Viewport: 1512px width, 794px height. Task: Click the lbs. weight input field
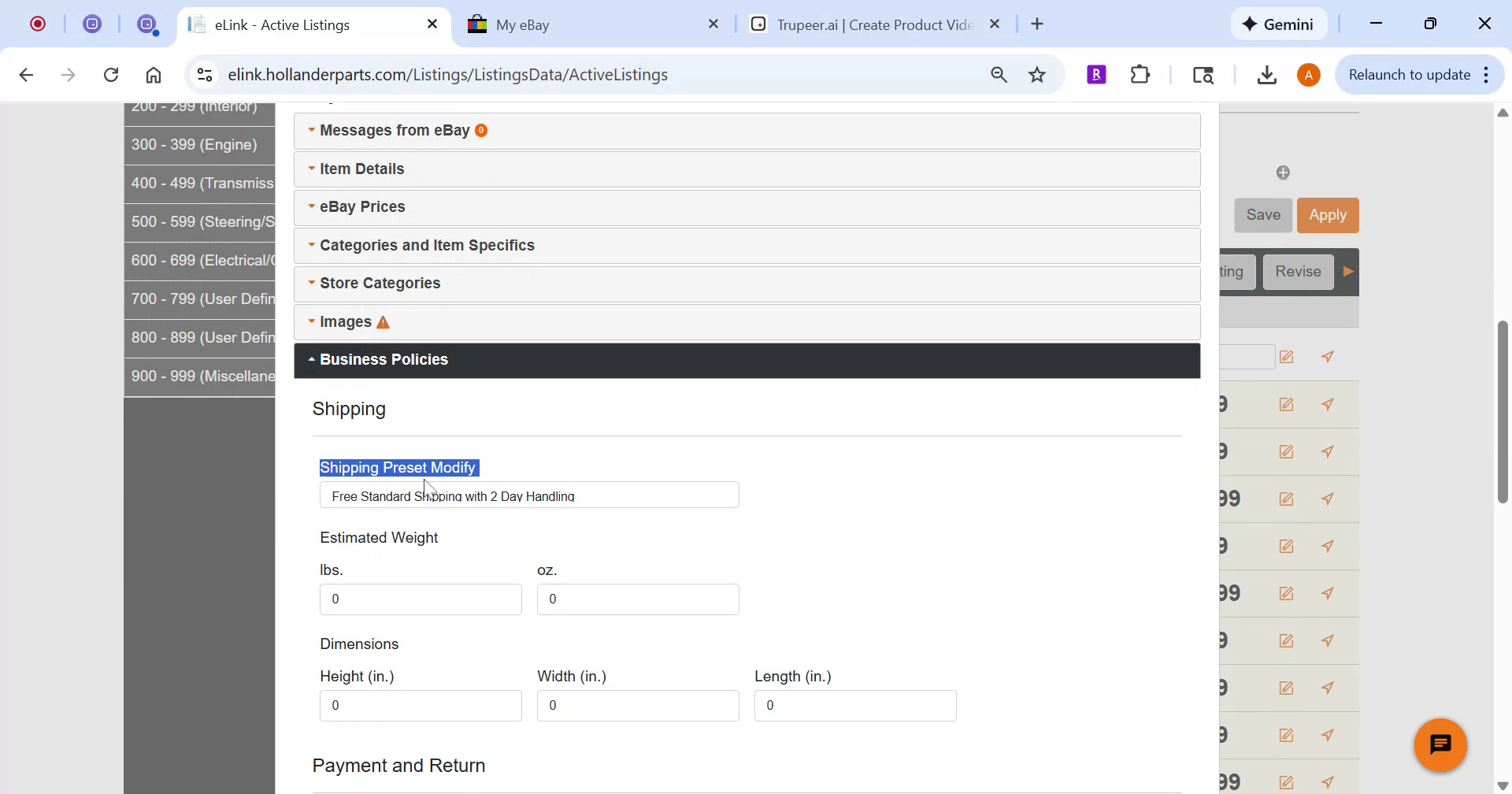420,599
